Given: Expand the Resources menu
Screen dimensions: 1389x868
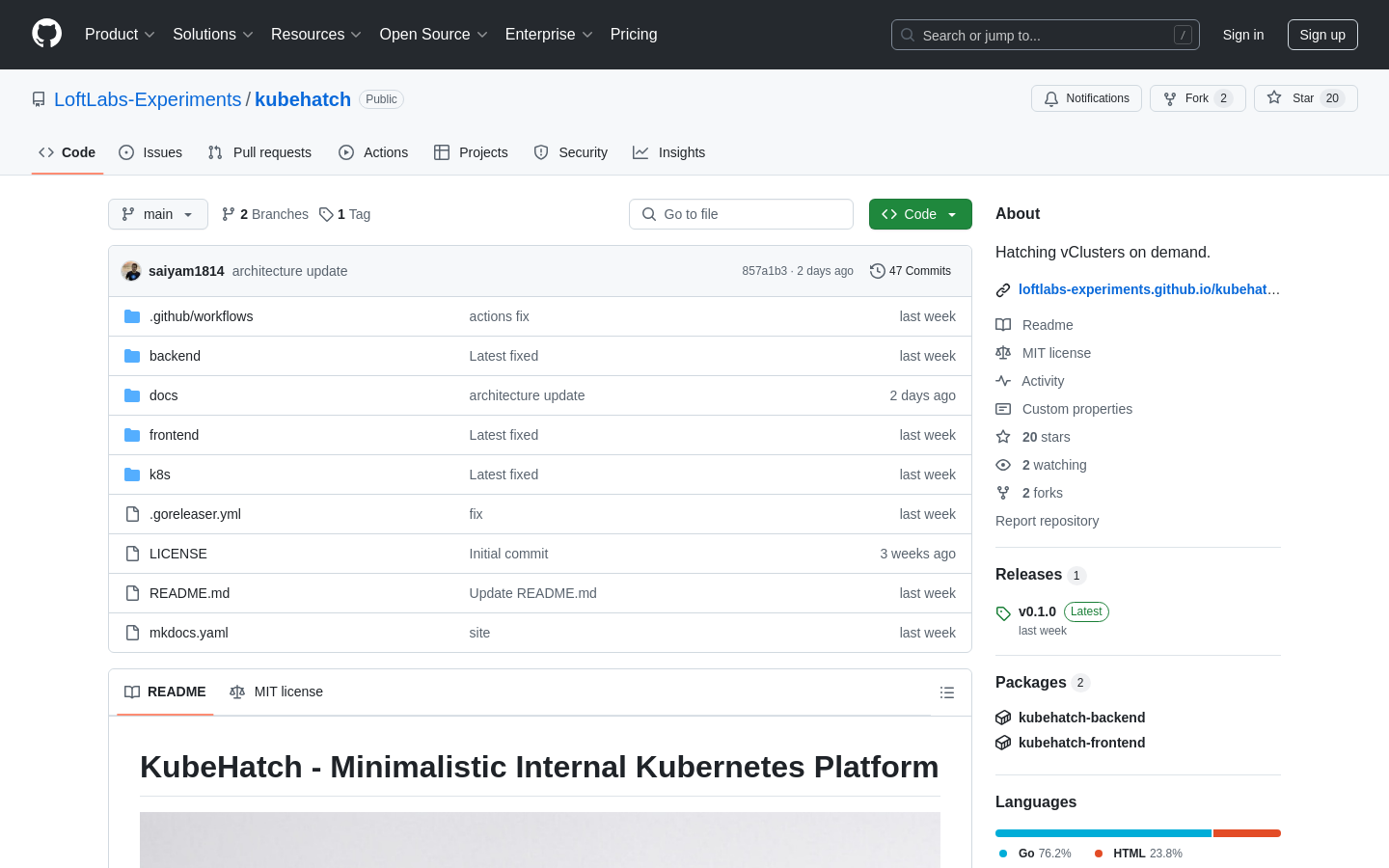Looking at the screenshot, I should (316, 34).
